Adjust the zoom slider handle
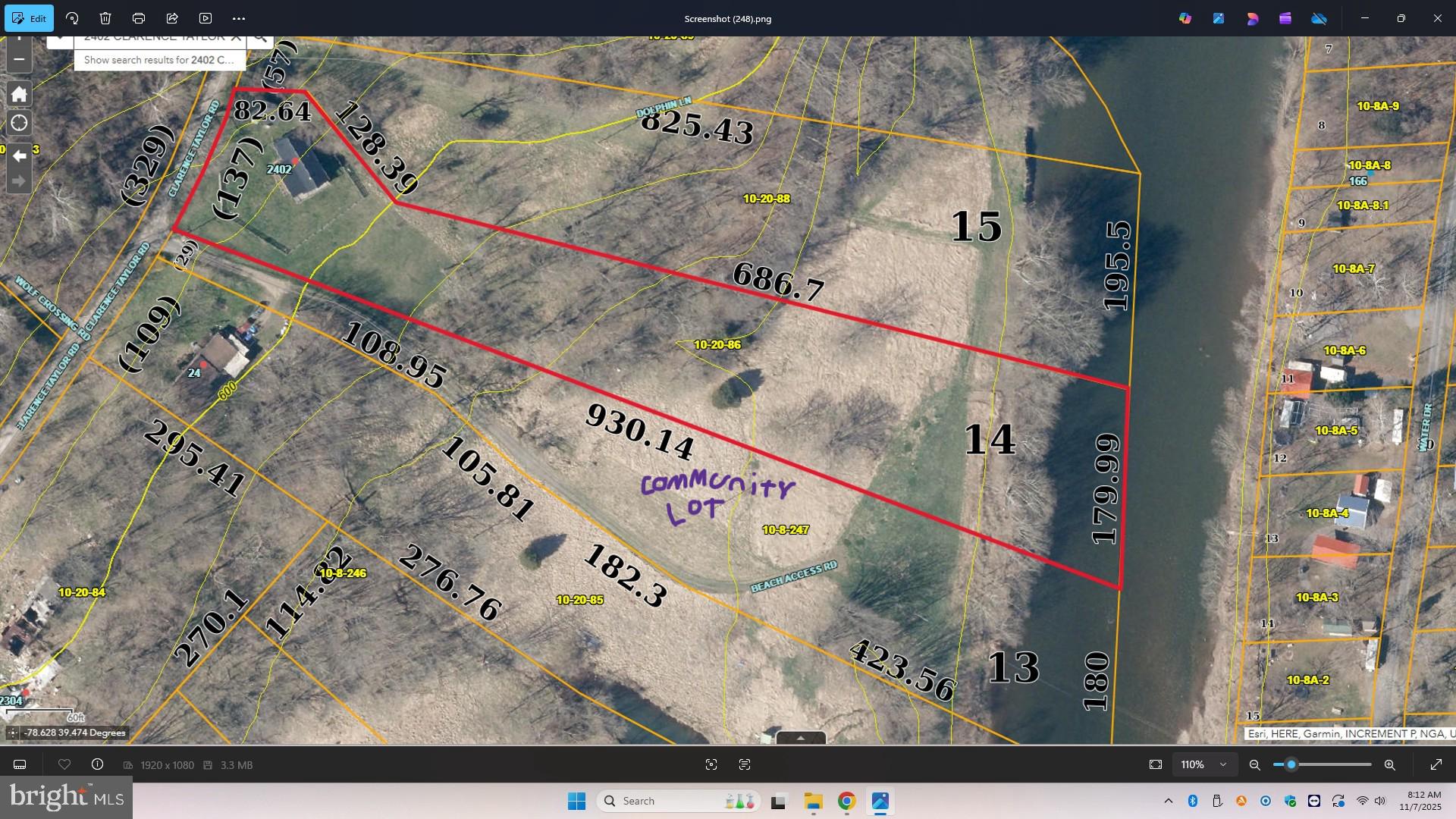This screenshot has width=1456, height=819. click(1291, 764)
